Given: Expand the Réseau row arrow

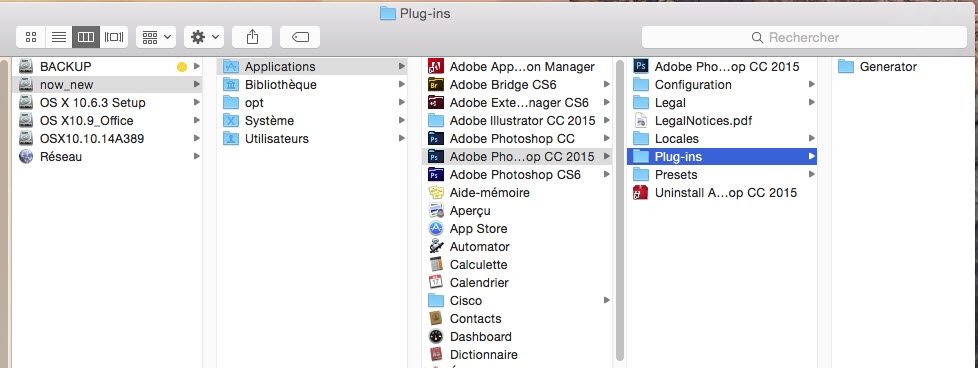Looking at the screenshot, I should tap(196, 157).
